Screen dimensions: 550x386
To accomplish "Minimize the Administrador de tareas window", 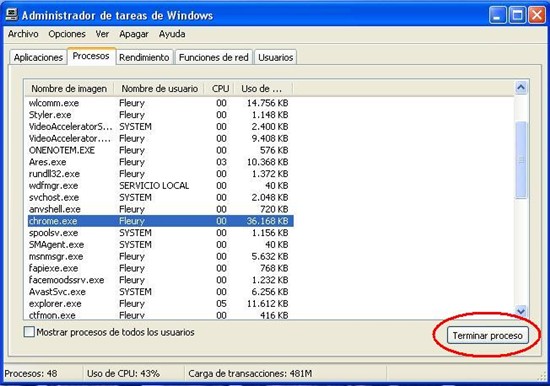I will (497, 15).
